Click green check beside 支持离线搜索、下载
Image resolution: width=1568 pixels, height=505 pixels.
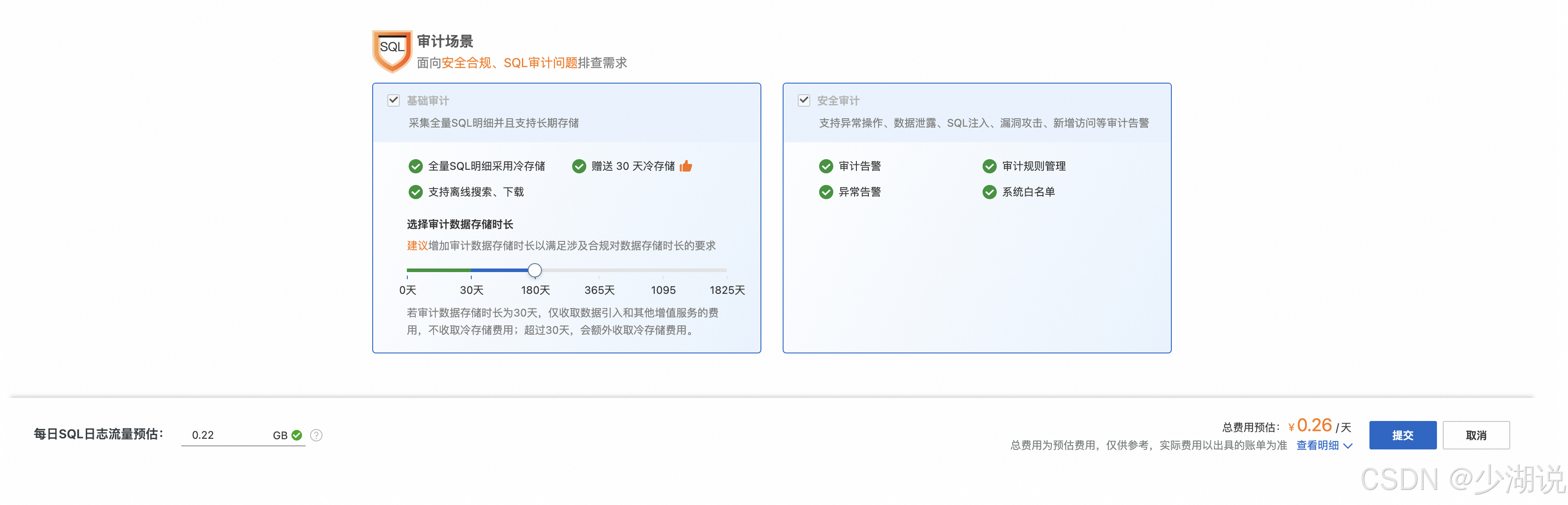[415, 192]
